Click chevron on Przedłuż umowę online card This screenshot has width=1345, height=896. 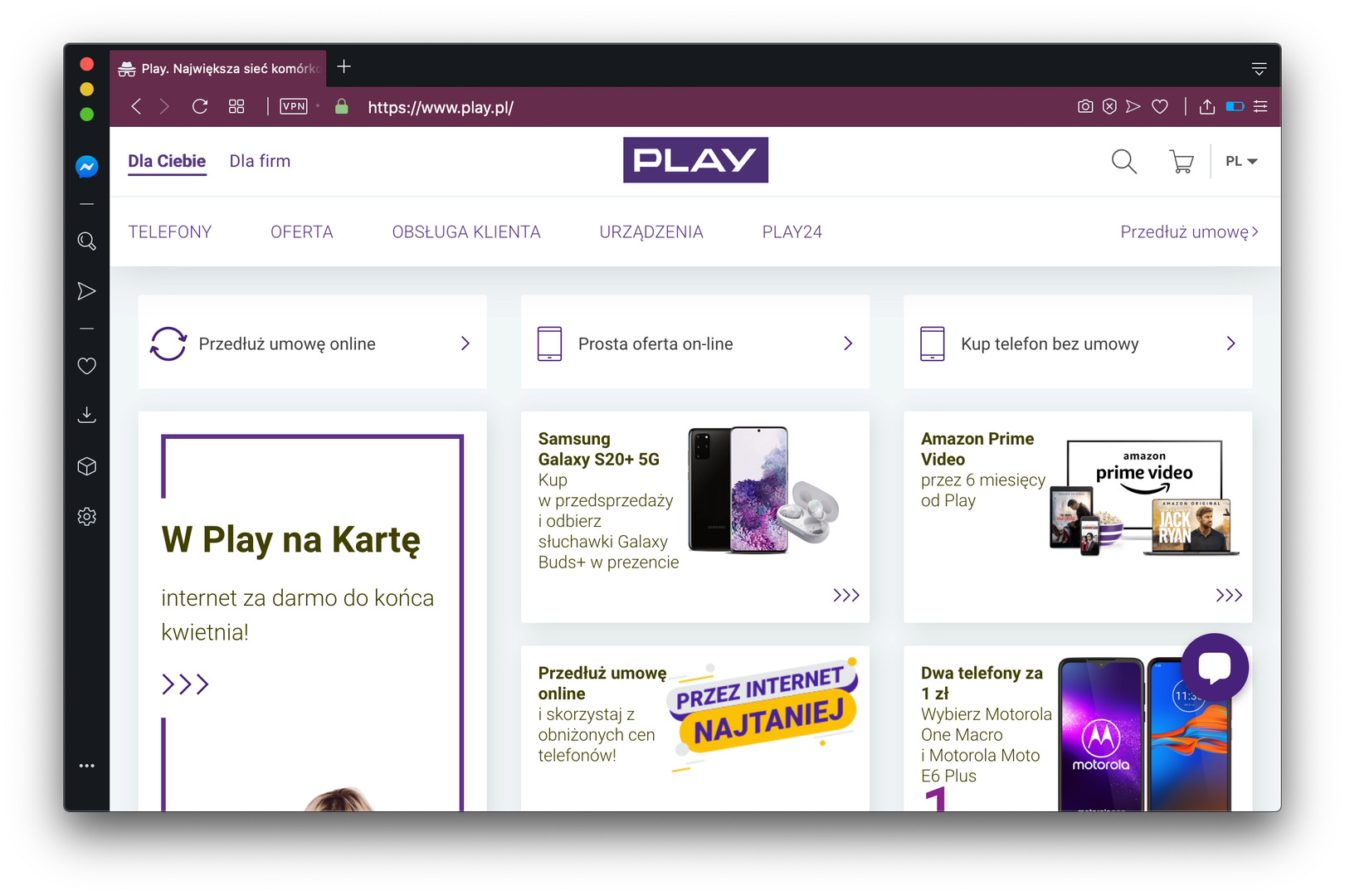point(465,343)
